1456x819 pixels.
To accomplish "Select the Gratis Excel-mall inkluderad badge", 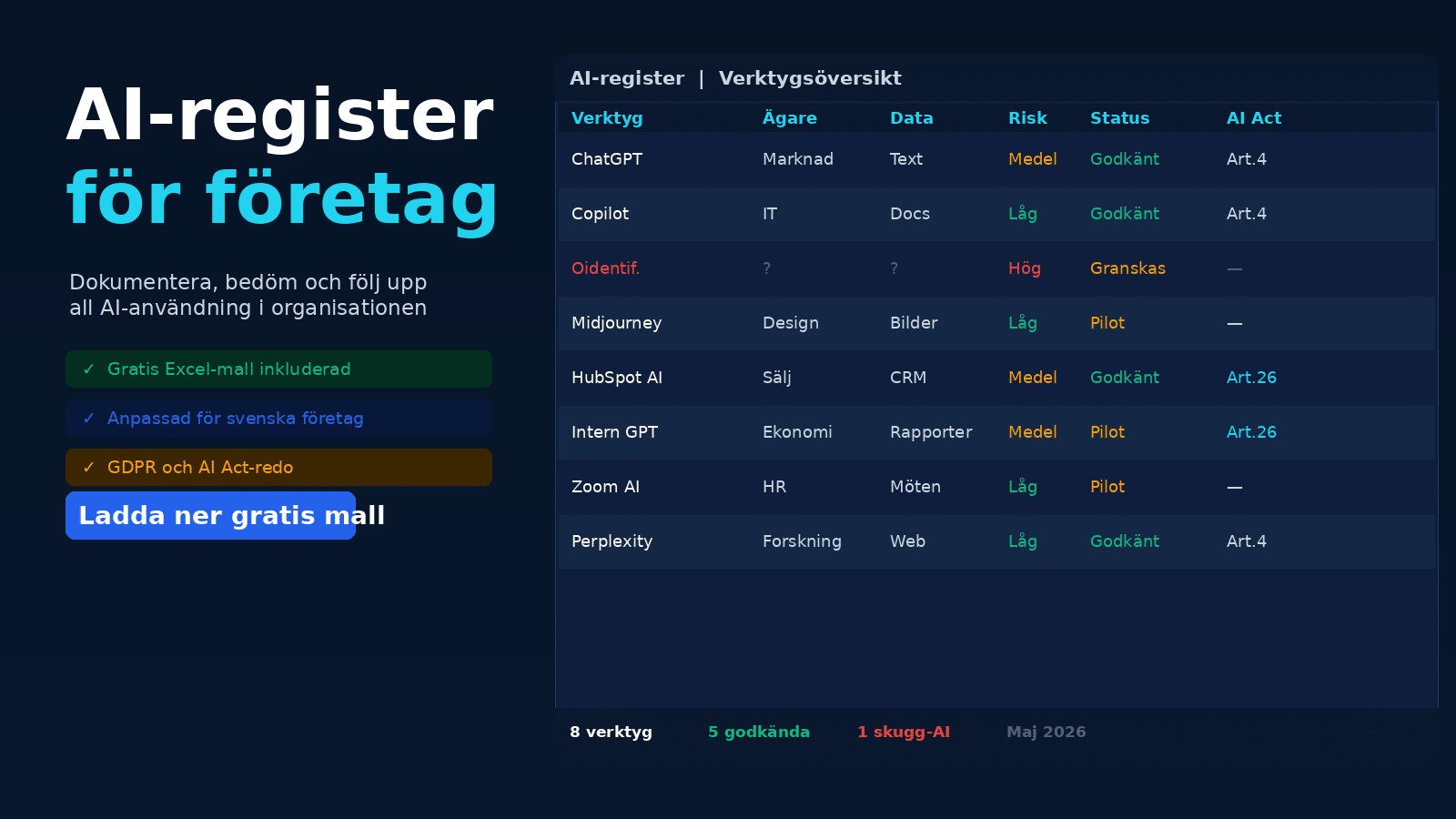I will pos(278,369).
